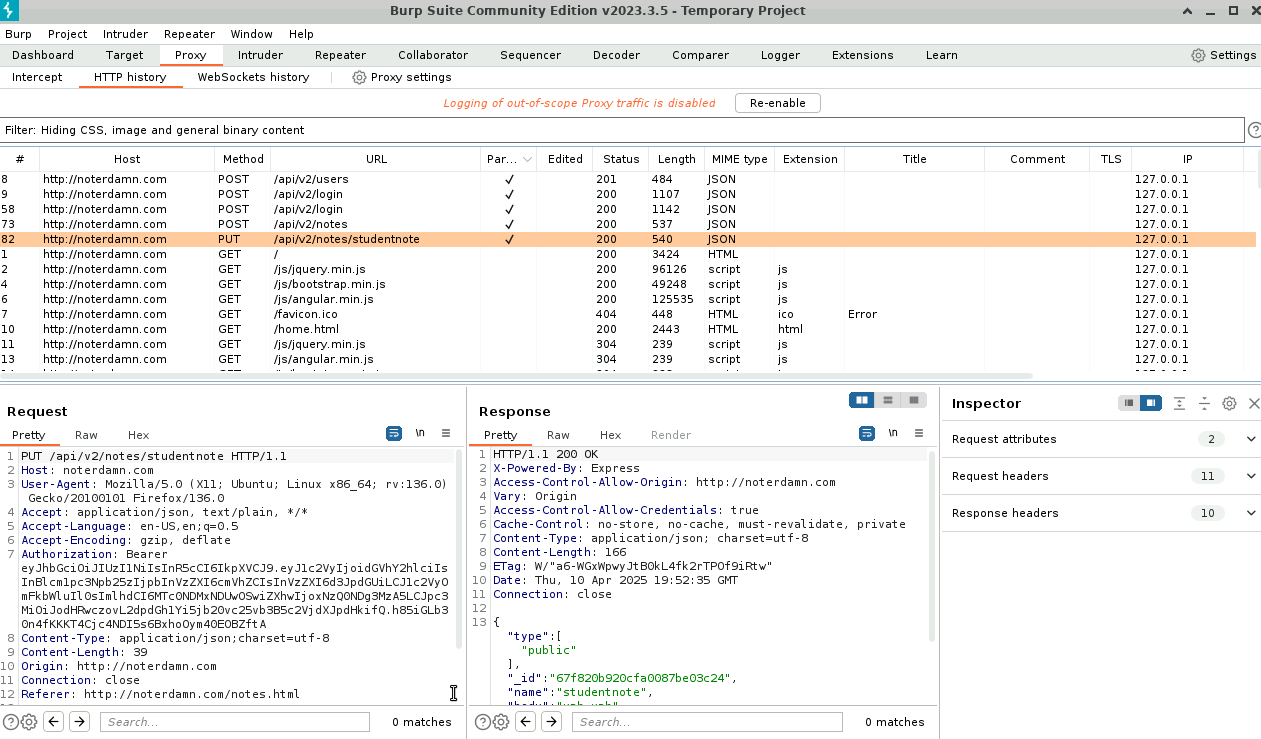This screenshot has height=739, width=1261.
Task: Click the Re-enable button
Action: tap(777, 103)
